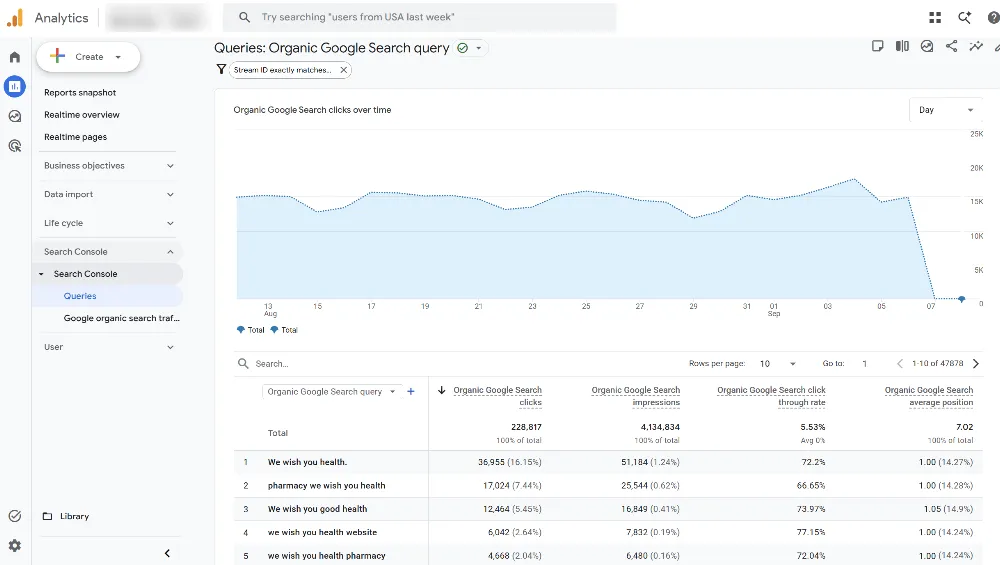1000x565 pixels.
Task: Collapse the Search Console topic
Action: coord(108,274)
